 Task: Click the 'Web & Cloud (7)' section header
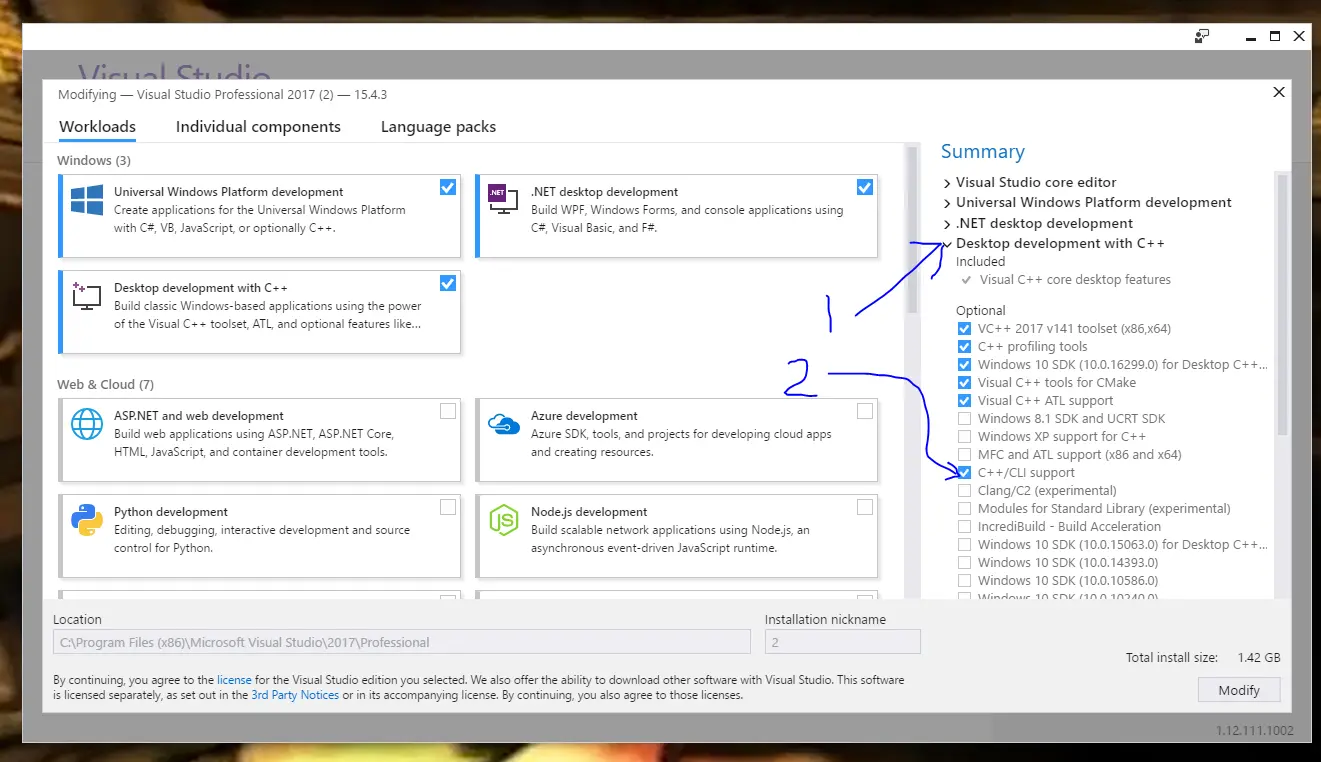pyautogui.click(x=105, y=384)
